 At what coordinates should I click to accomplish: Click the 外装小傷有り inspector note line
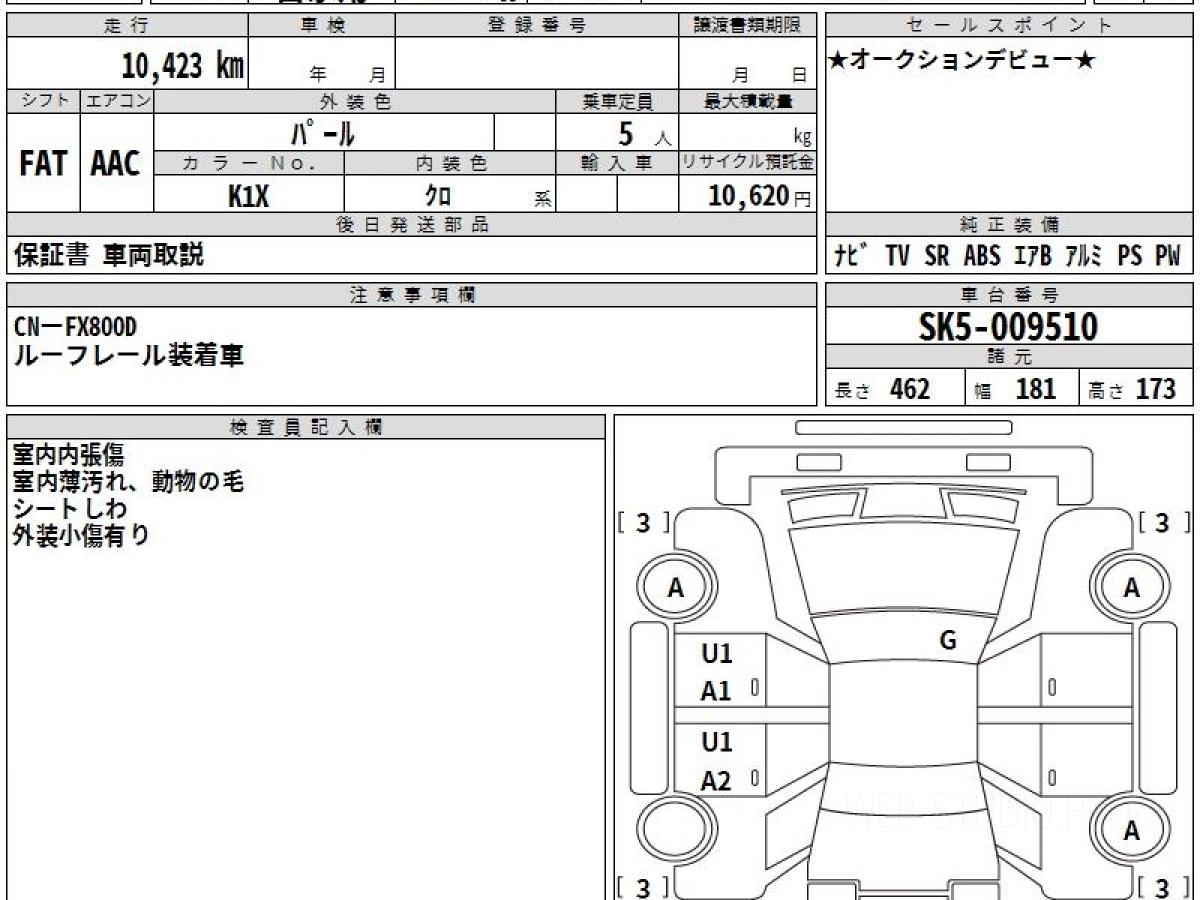(81, 535)
